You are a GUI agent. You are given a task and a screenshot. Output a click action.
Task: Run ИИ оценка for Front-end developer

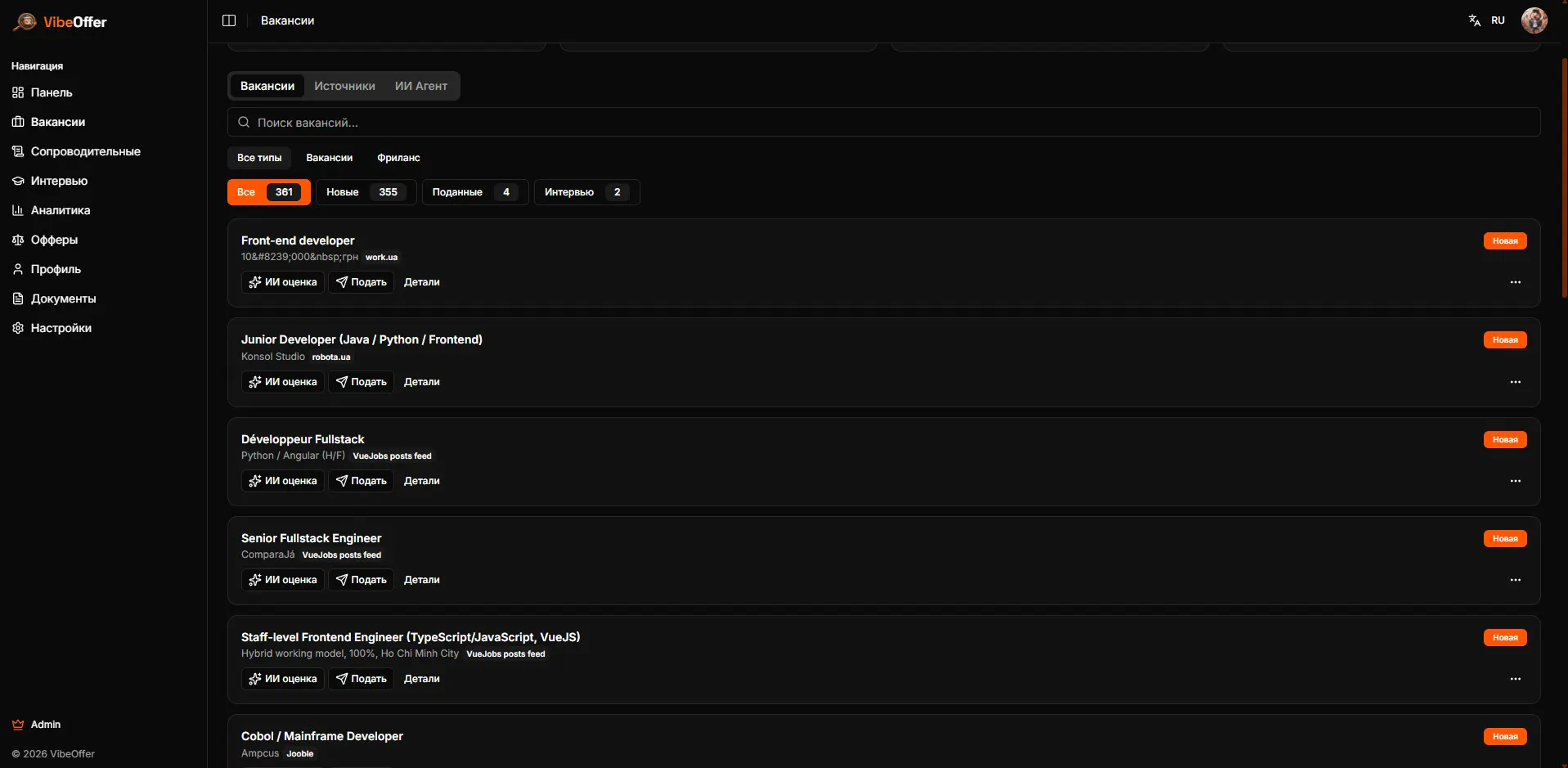point(283,282)
